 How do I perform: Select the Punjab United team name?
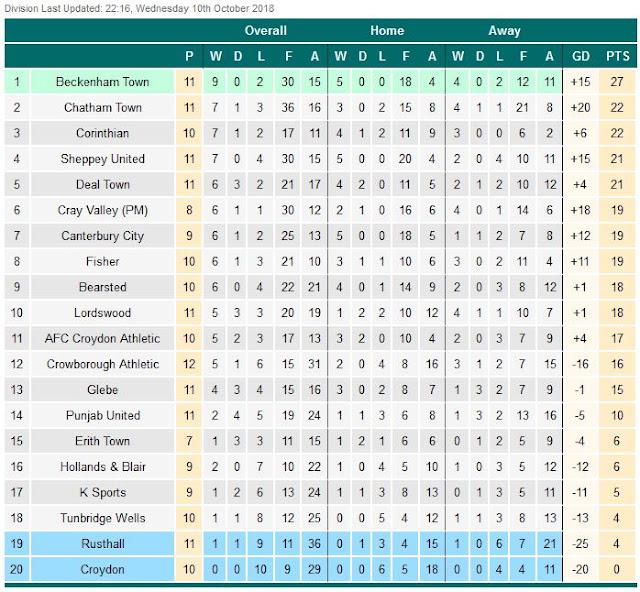[102, 416]
